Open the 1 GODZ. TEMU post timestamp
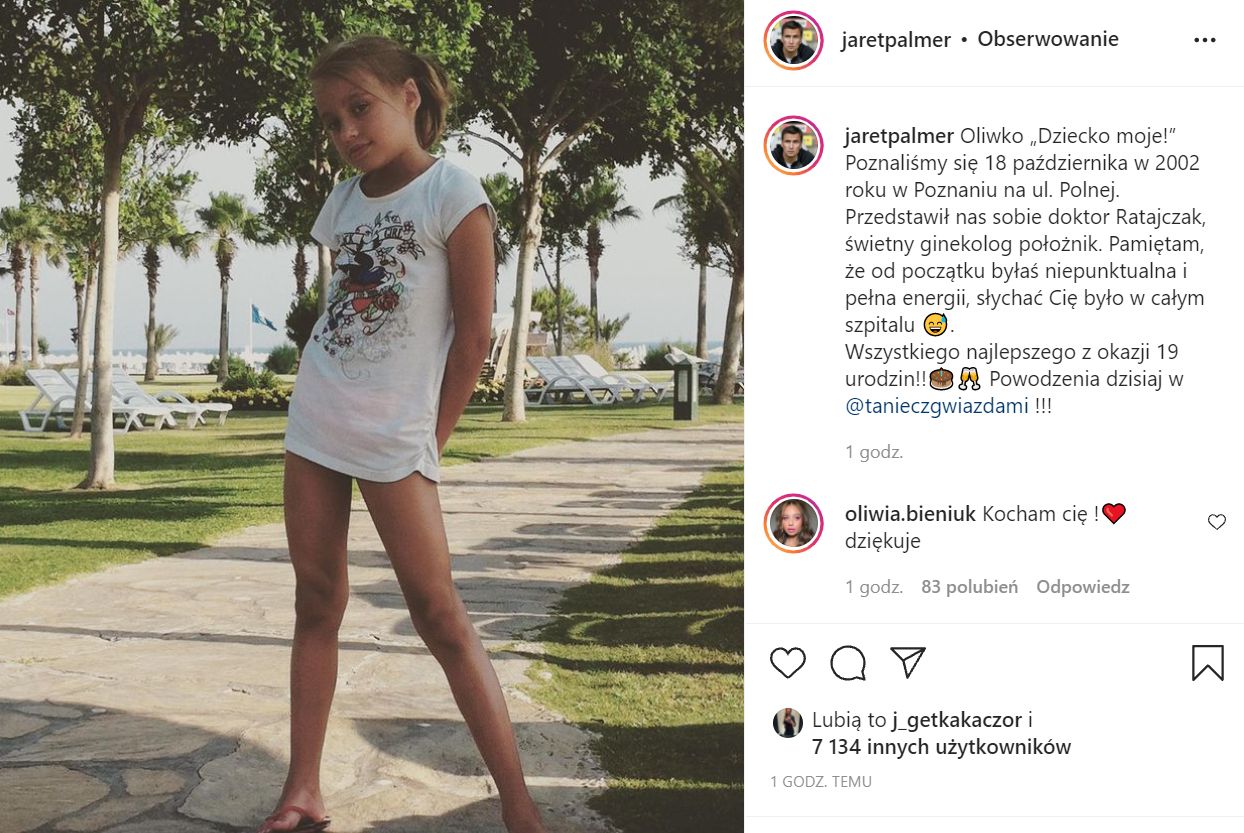This screenshot has height=833, width=1244. coord(821,782)
